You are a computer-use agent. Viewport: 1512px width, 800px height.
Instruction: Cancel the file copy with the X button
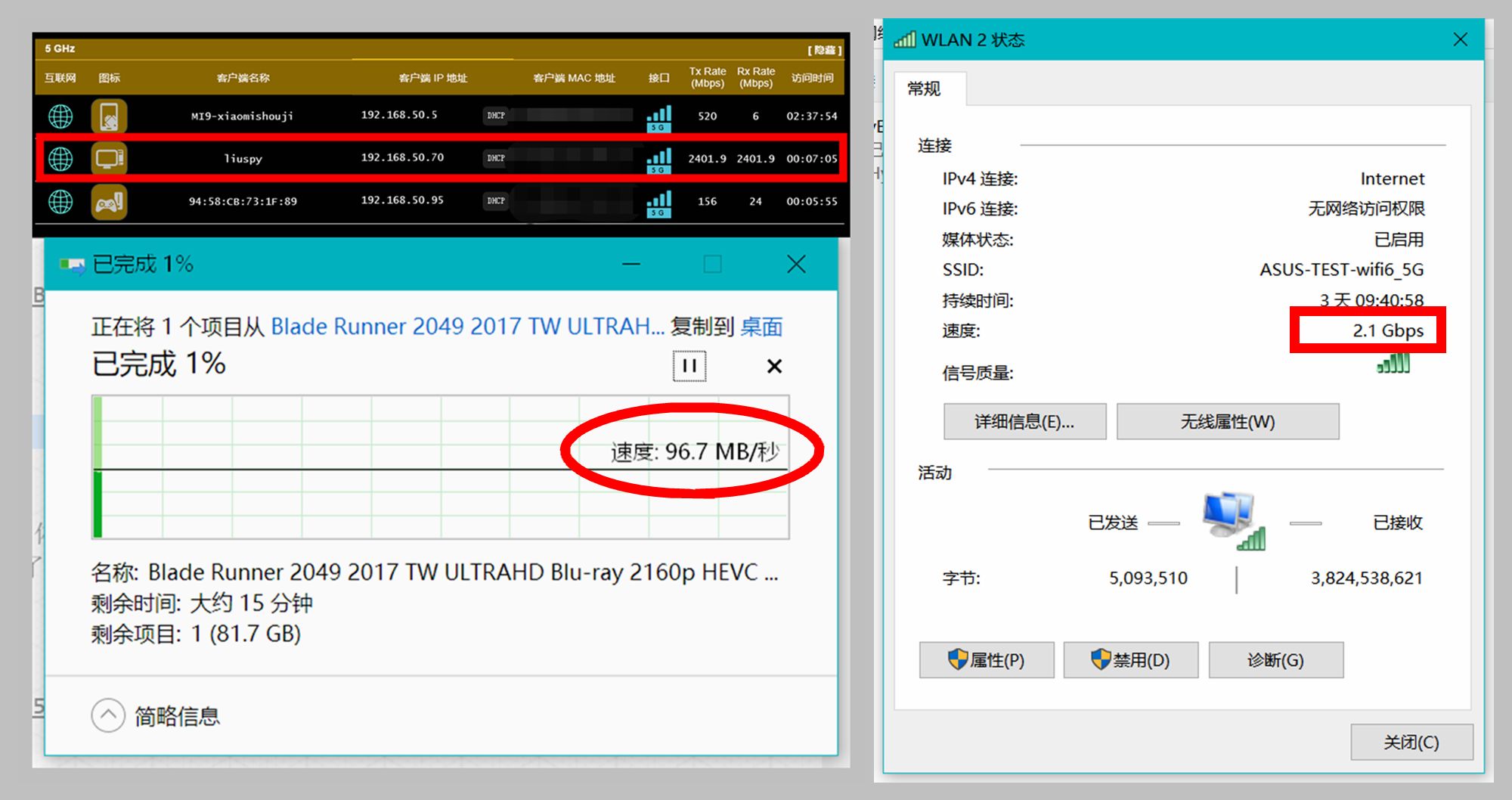(774, 366)
